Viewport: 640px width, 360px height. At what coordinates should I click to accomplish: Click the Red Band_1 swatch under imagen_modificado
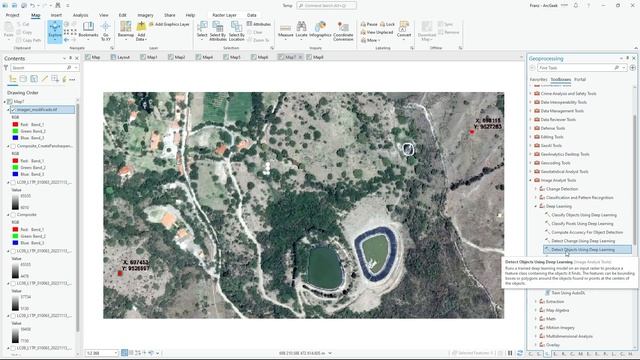(x=15, y=124)
